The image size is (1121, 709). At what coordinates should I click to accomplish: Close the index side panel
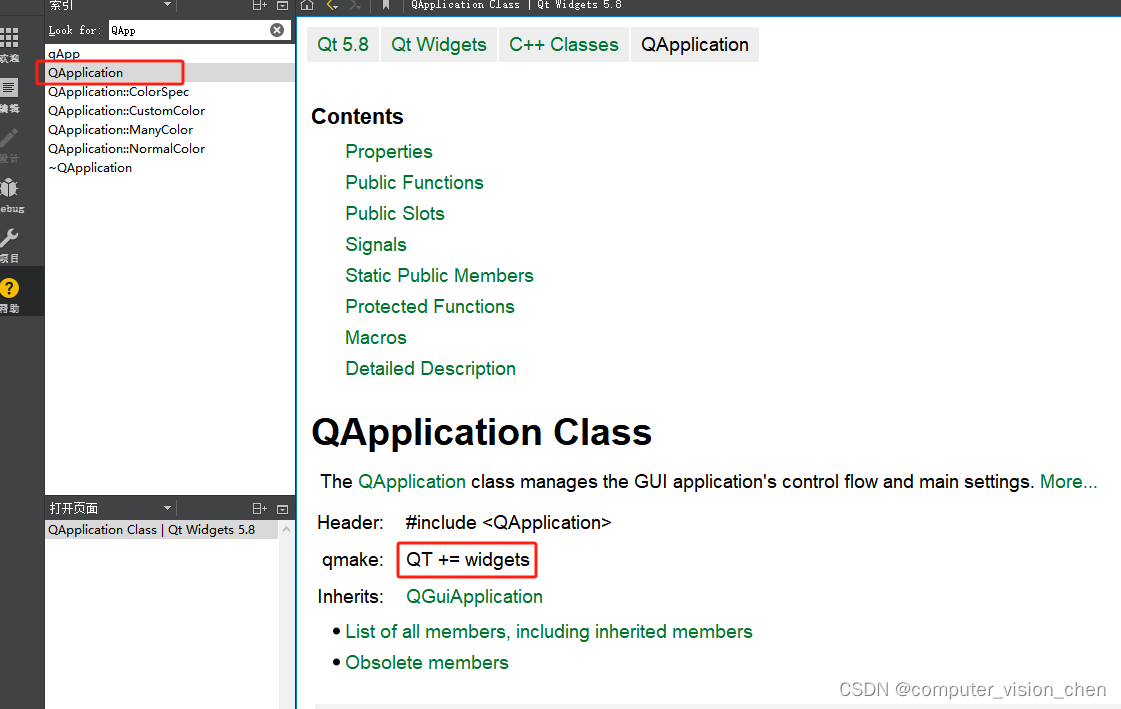(282, 5)
